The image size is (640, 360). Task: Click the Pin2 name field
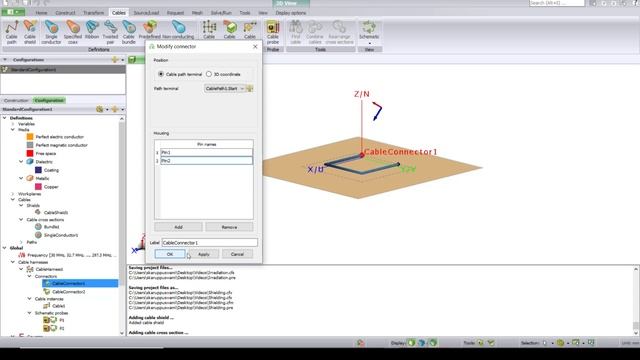tap(206, 161)
